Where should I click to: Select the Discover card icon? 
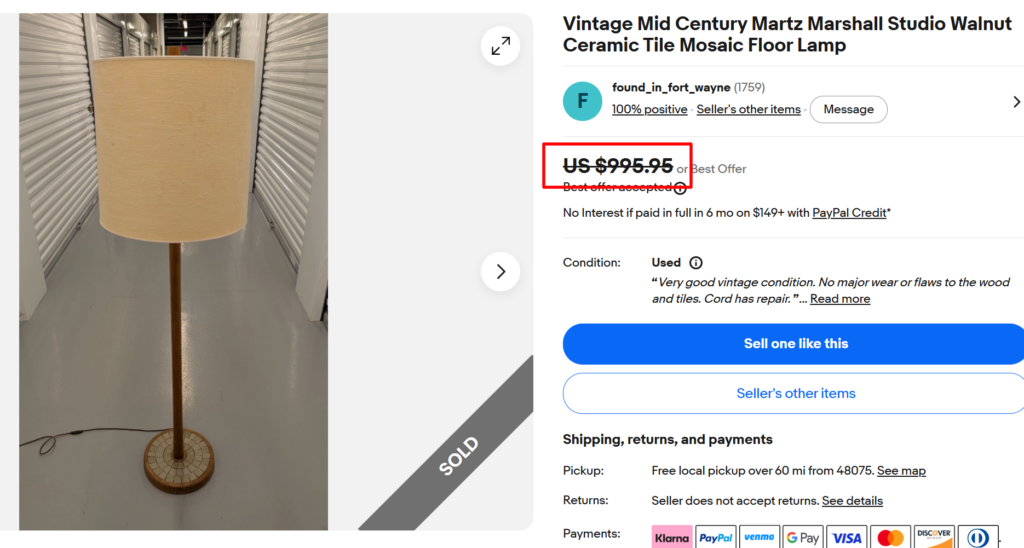pos(934,538)
